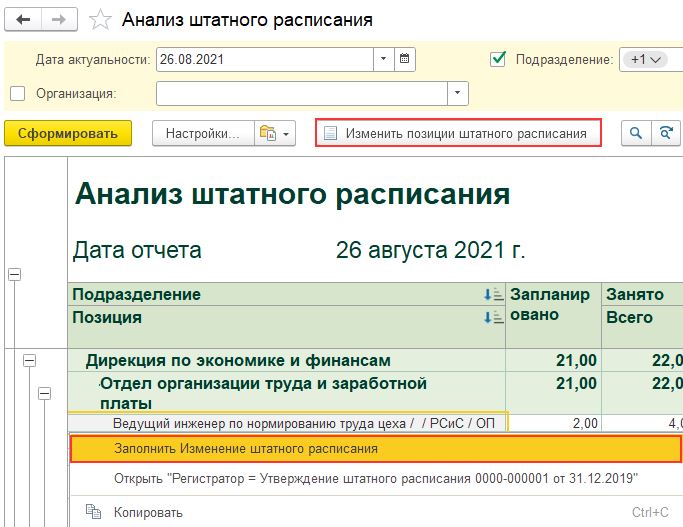The height and width of the screenshot is (527, 683).
Task: Click the 2,00 planned value cell
Action: click(x=554, y=423)
